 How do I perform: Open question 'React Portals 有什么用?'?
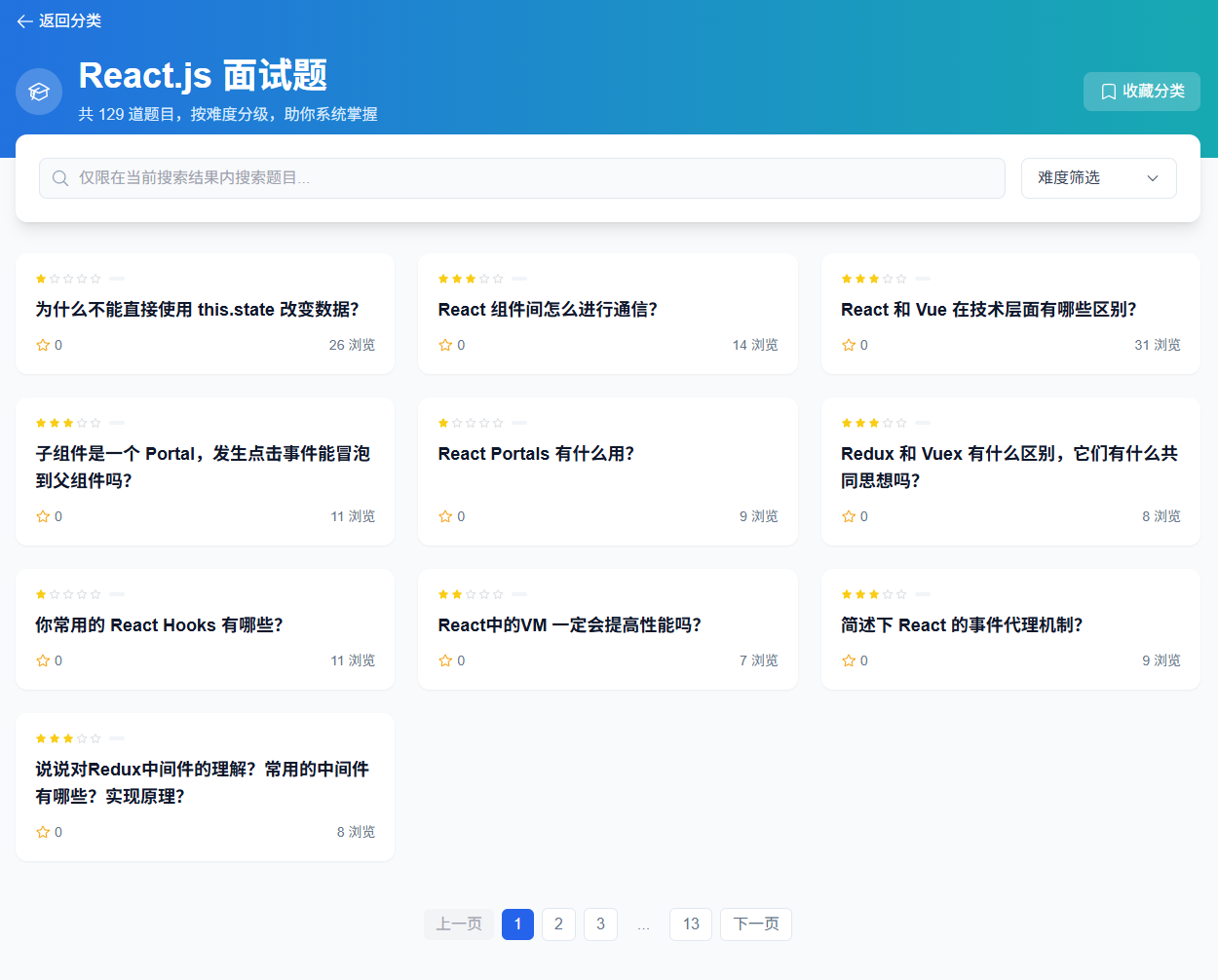click(536, 454)
